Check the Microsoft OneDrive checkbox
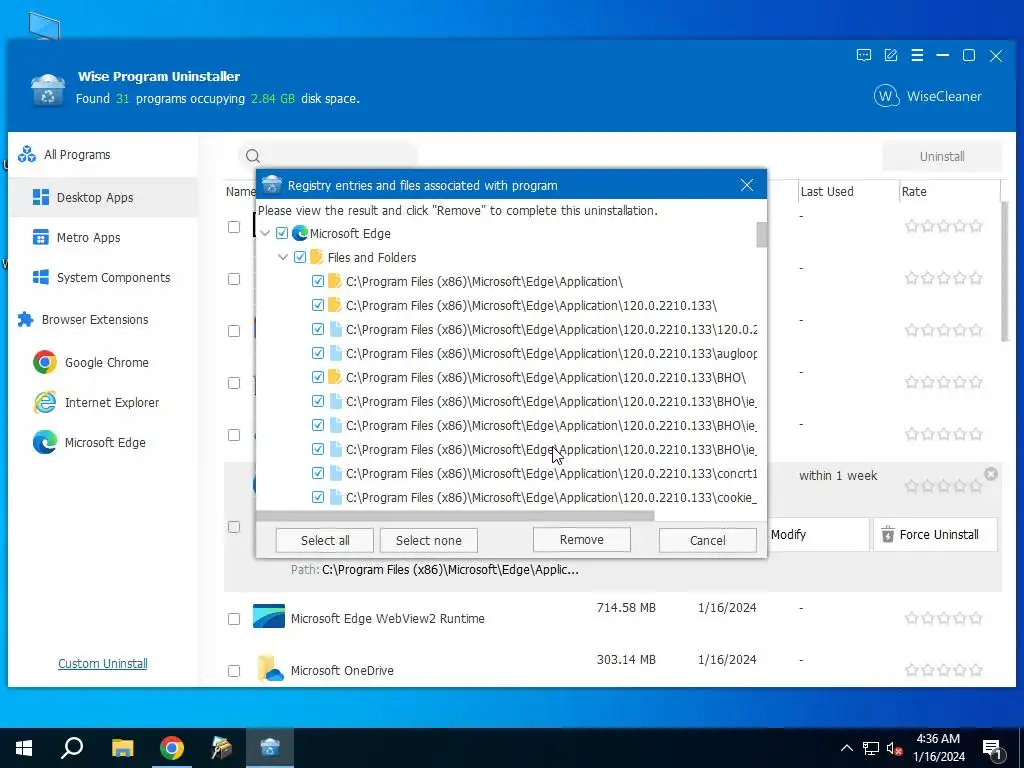Screen dimensions: 1024x768 [x=234, y=671]
